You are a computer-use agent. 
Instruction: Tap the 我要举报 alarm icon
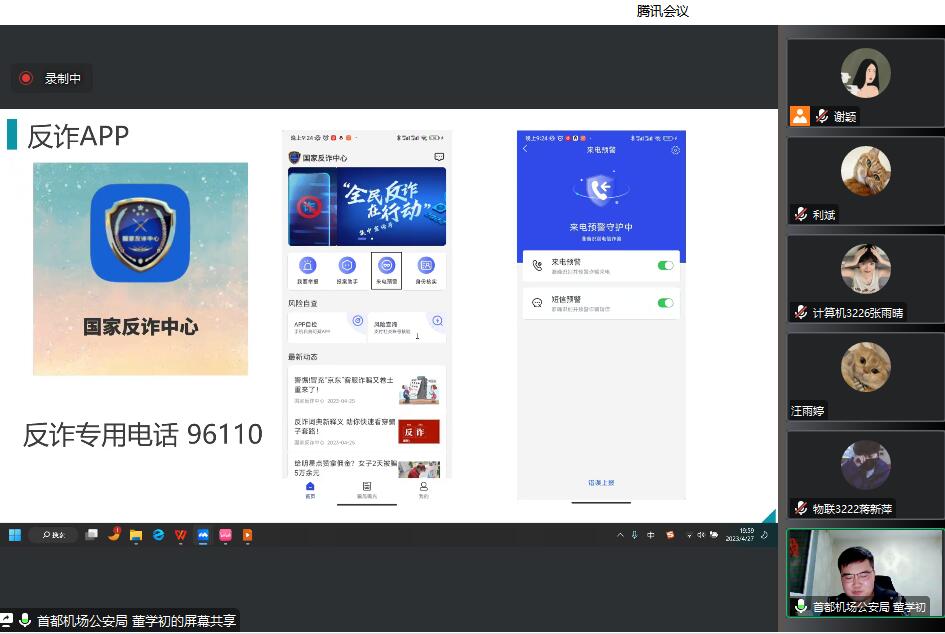point(307,266)
